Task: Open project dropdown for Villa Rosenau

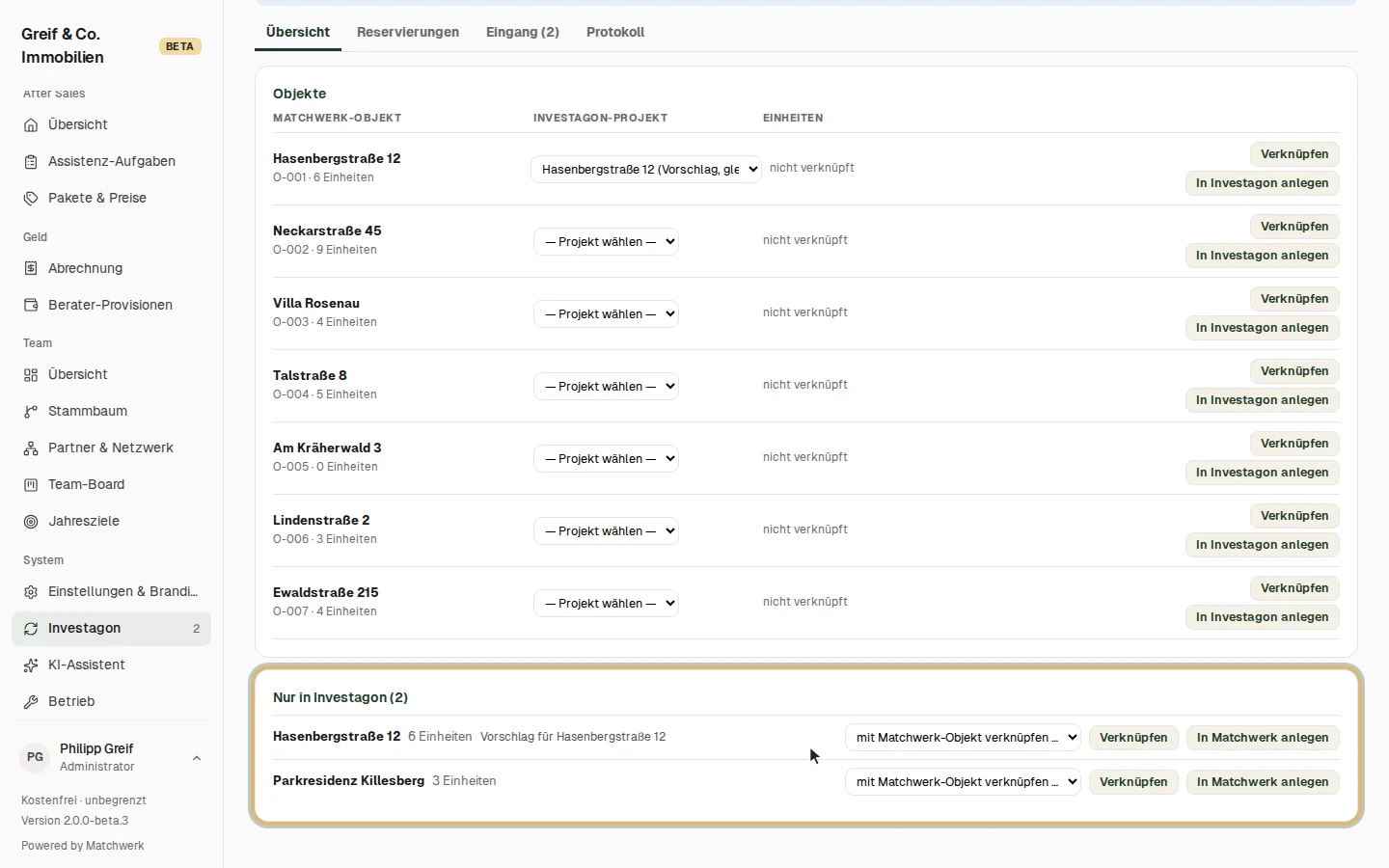Action: coord(606,313)
